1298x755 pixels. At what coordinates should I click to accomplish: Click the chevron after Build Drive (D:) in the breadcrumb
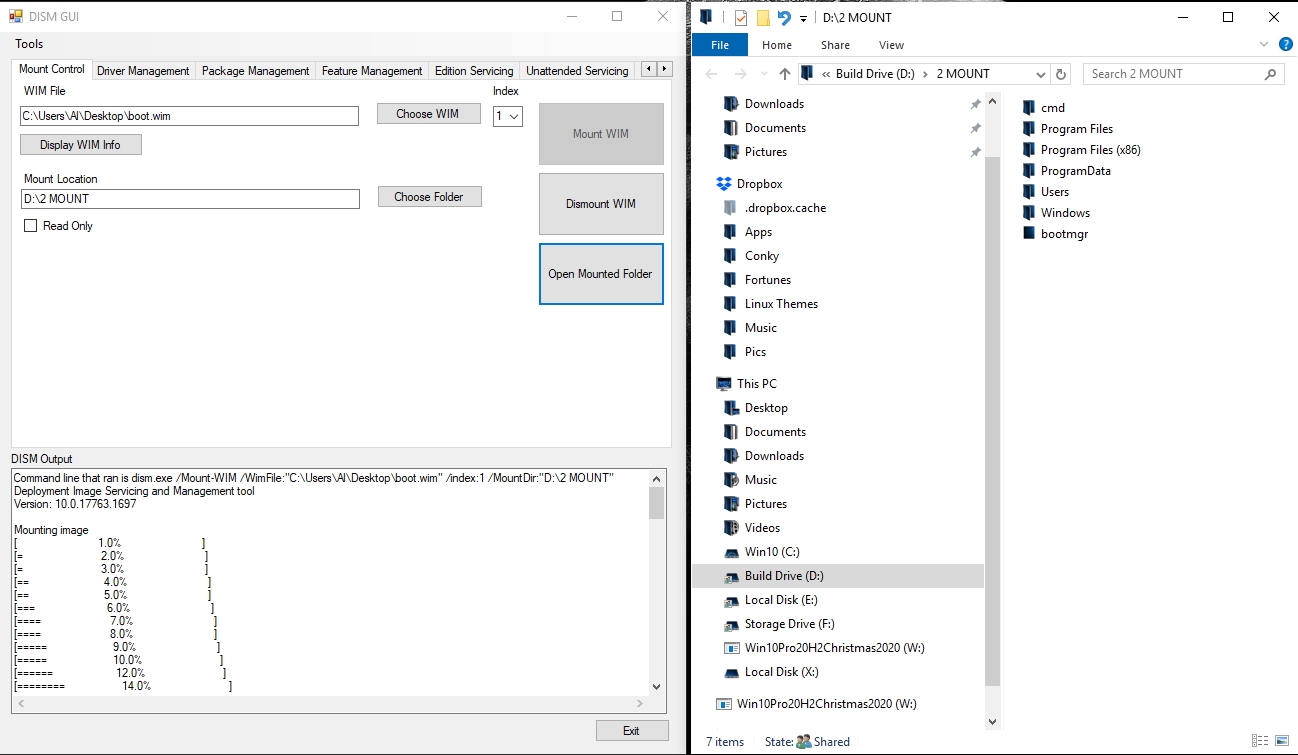pyautogui.click(x=926, y=74)
